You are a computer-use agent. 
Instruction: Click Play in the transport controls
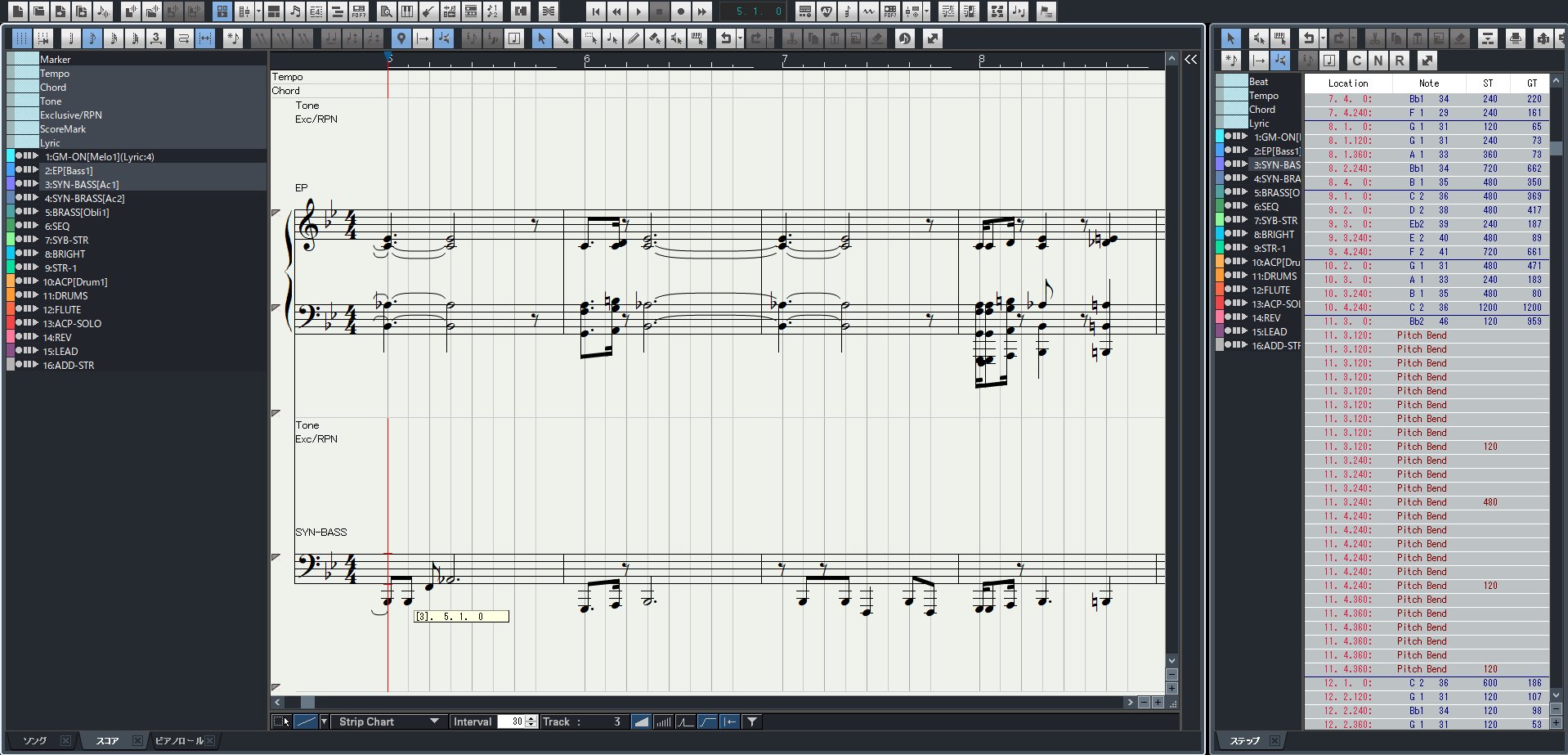point(638,11)
